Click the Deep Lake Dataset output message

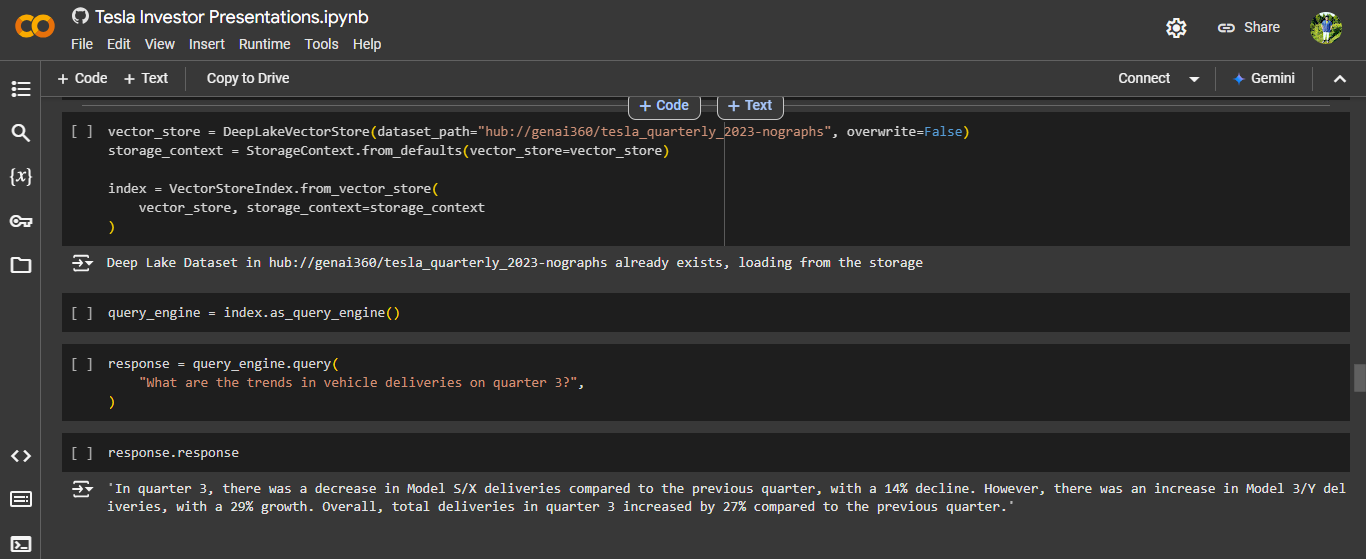[514, 263]
